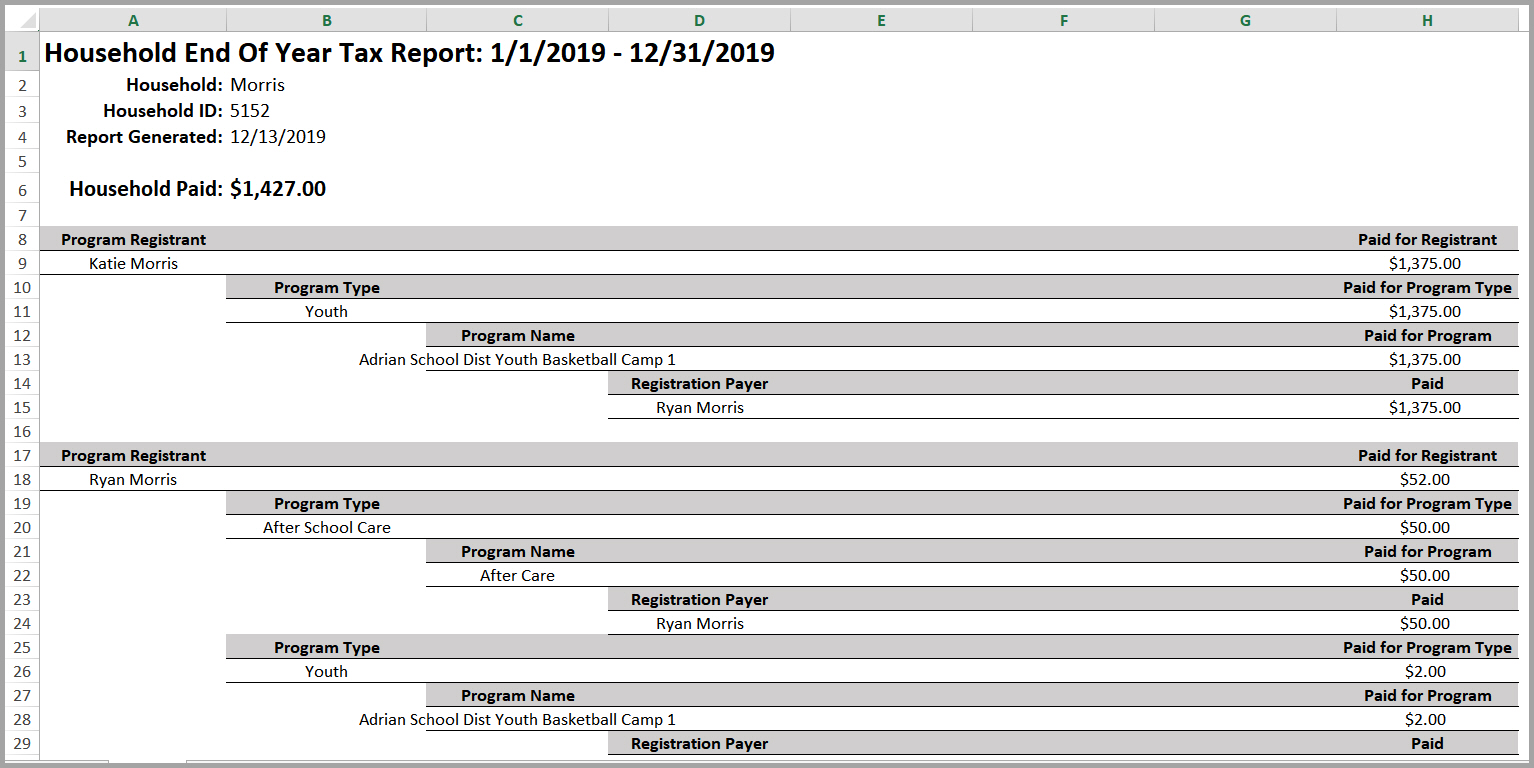Select column A header

(133, 20)
